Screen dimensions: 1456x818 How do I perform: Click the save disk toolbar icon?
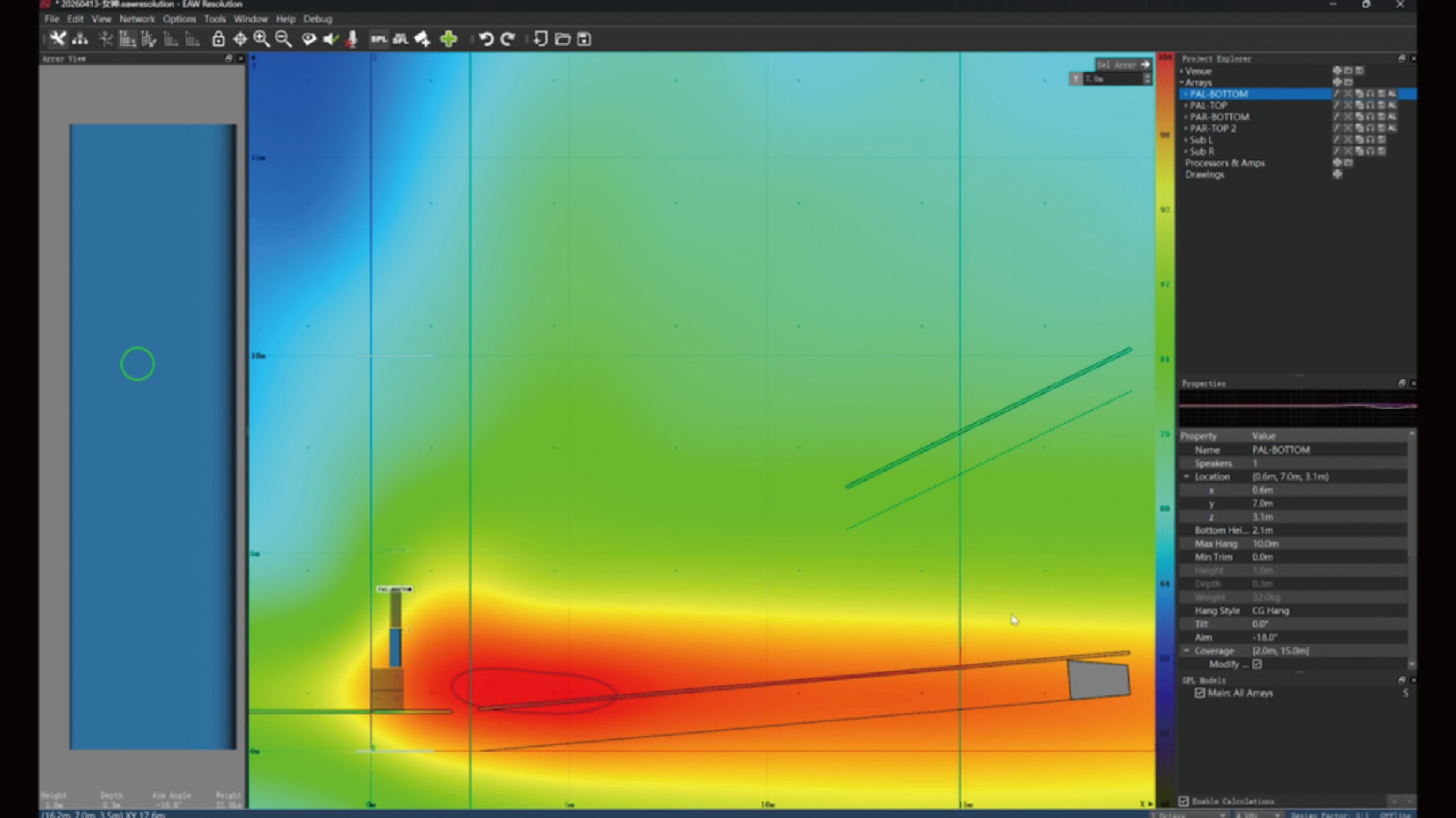tap(584, 39)
